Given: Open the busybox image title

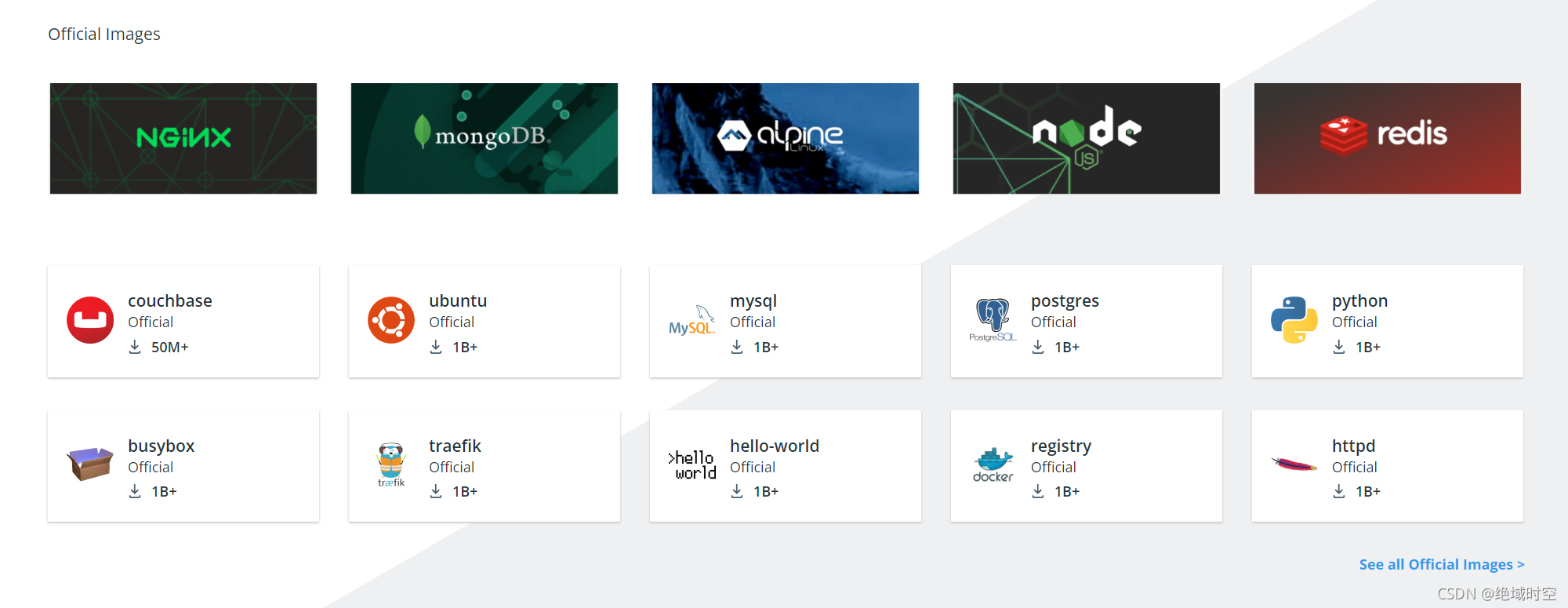Looking at the screenshot, I should pos(161,446).
